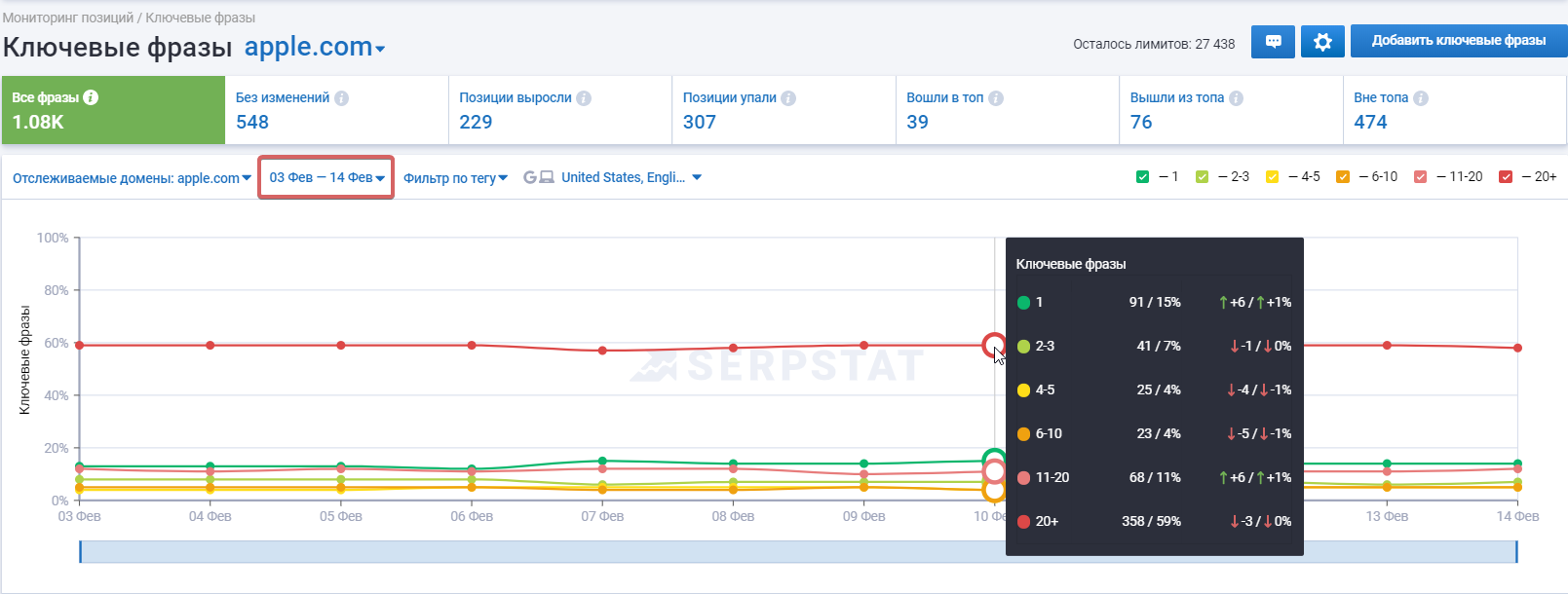Click Добавить ключевые фразы button
Screen dimensions: 1568x594
tap(1459, 41)
